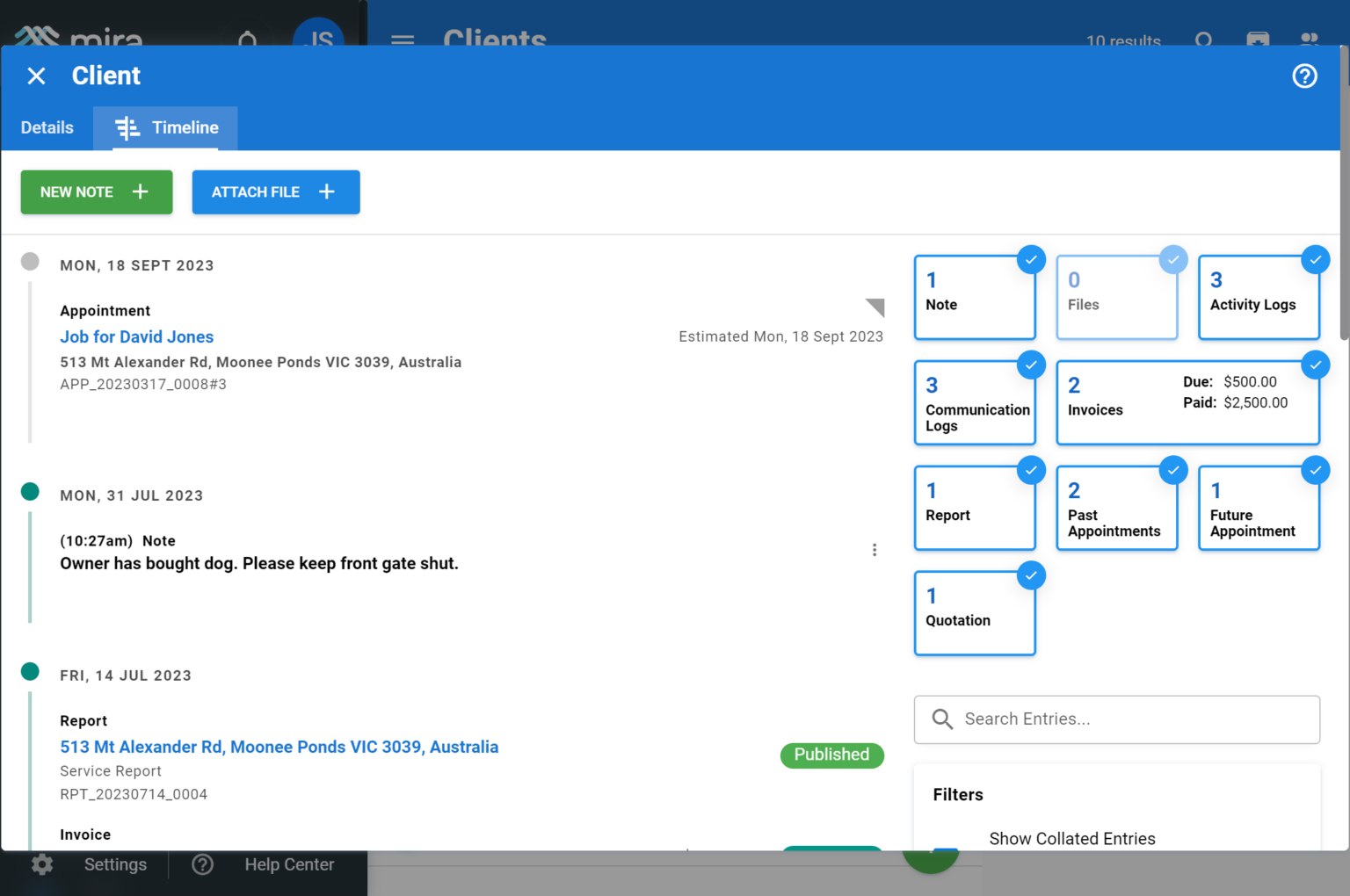Open help via the question mark icon
This screenshot has width=1350, height=896.
click(1304, 76)
